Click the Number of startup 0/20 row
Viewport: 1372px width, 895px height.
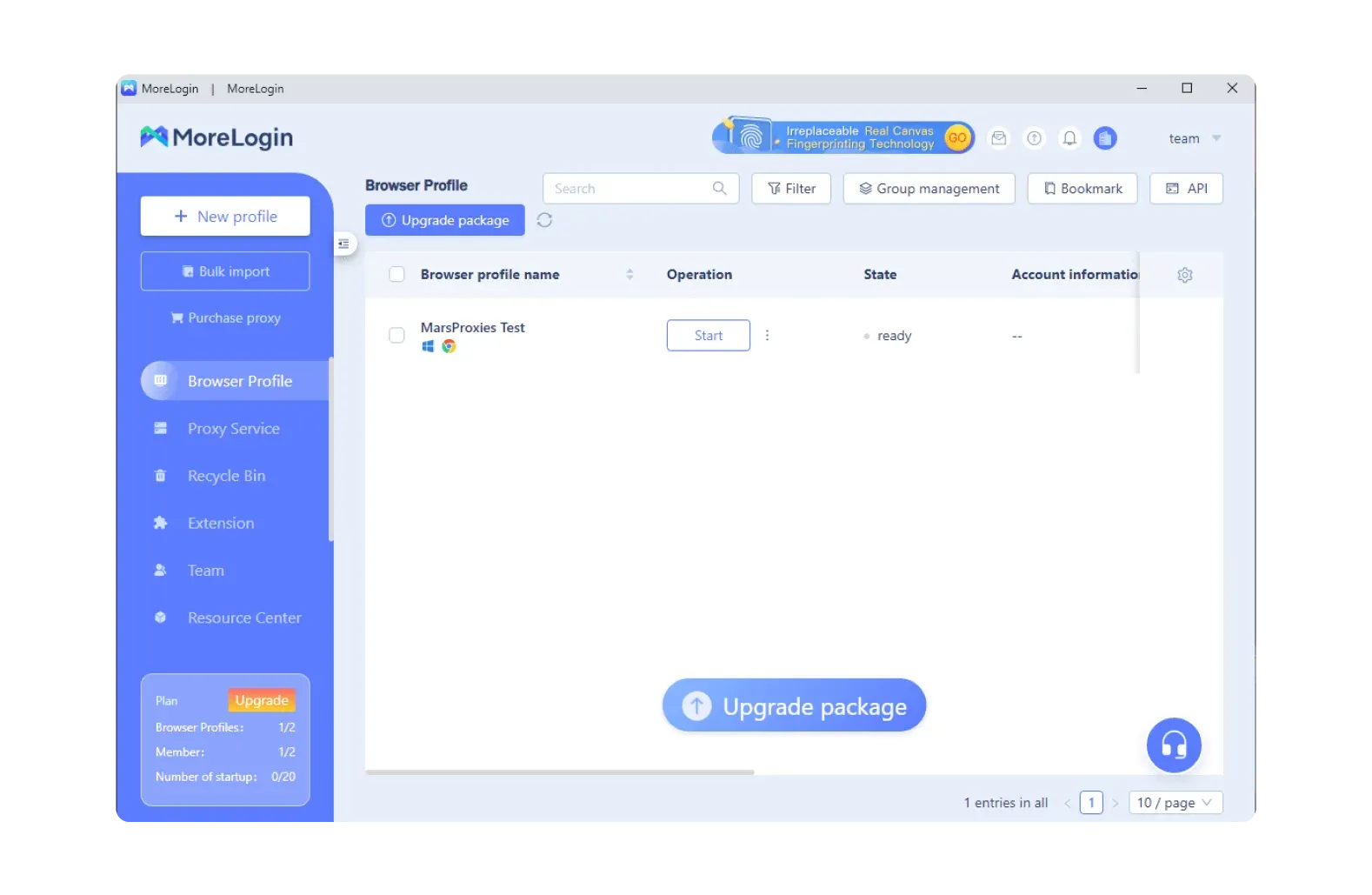point(225,777)
